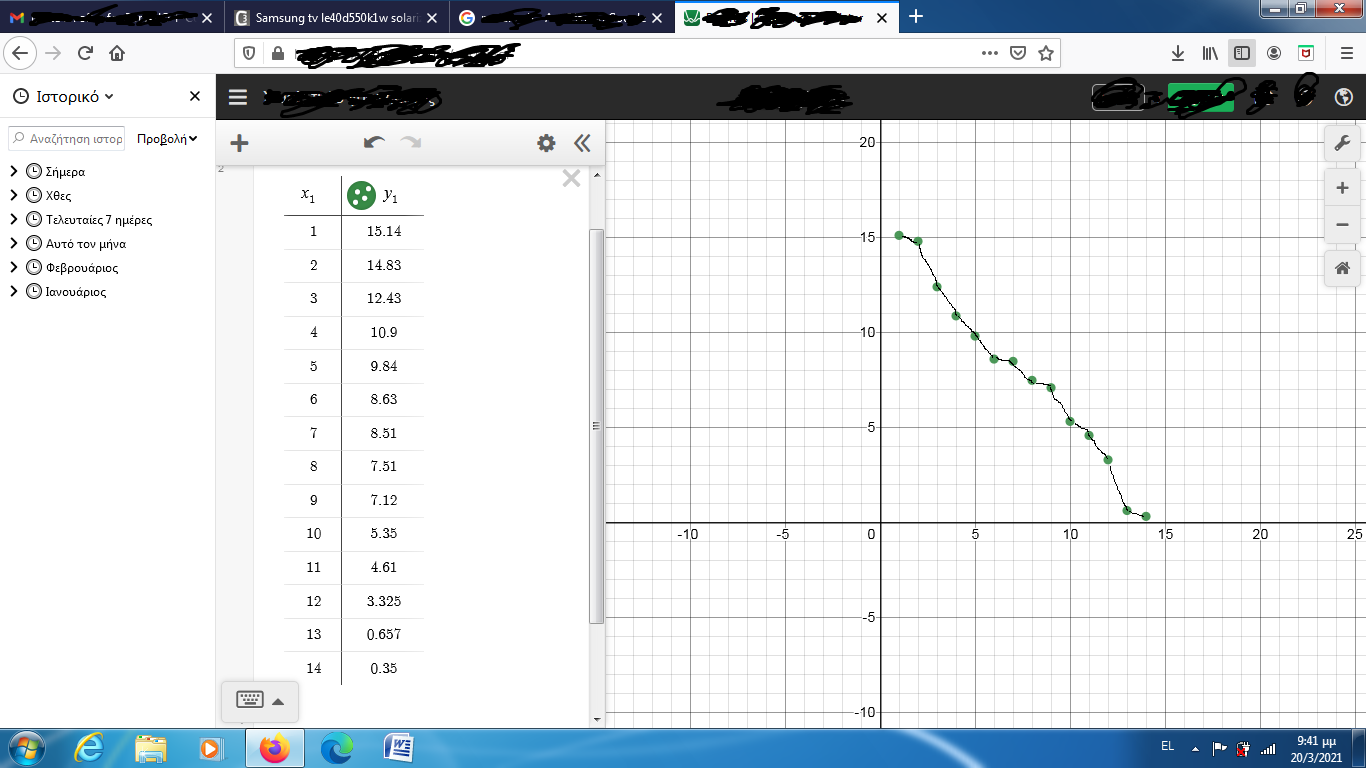Open the Firefox hamburger menu

pyautogui.click(x=1346, y=53)
